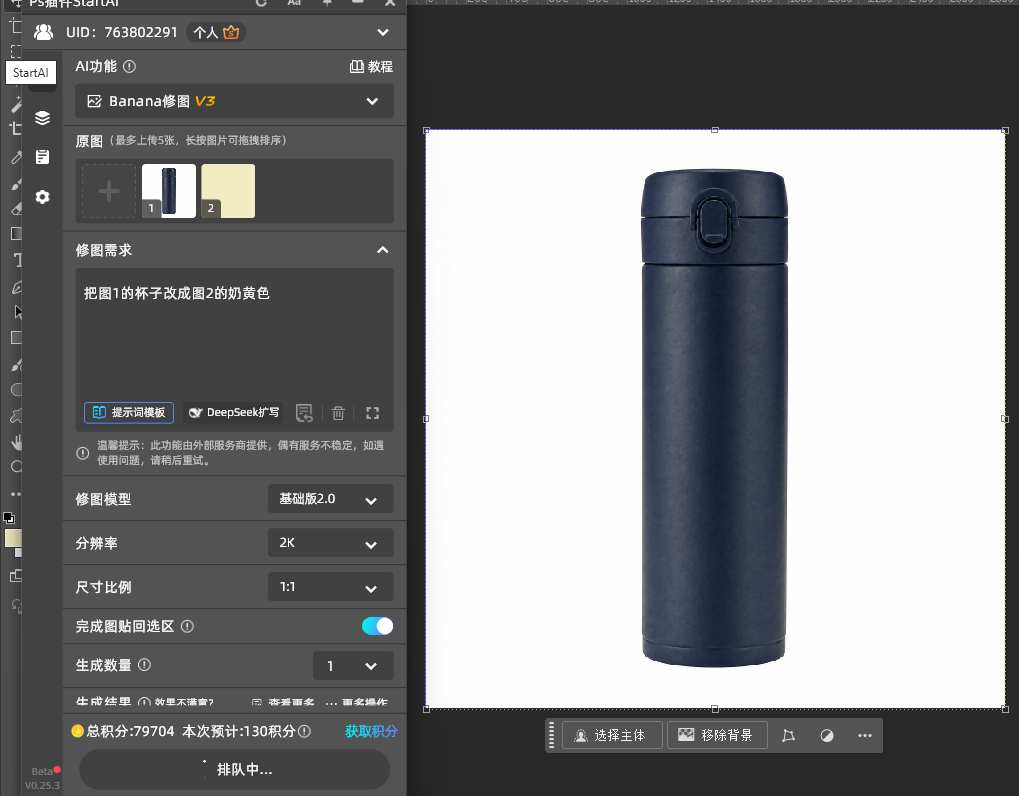Click the top-center transform handle on canvas
1019x796 pixels.
(715, 130)
